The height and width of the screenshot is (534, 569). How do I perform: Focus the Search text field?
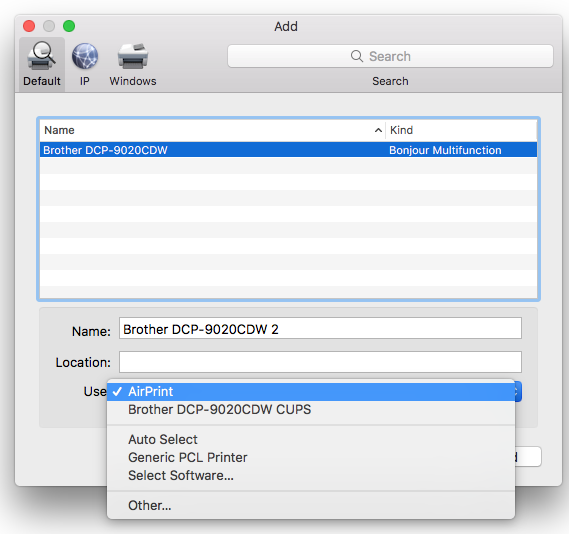390,56
